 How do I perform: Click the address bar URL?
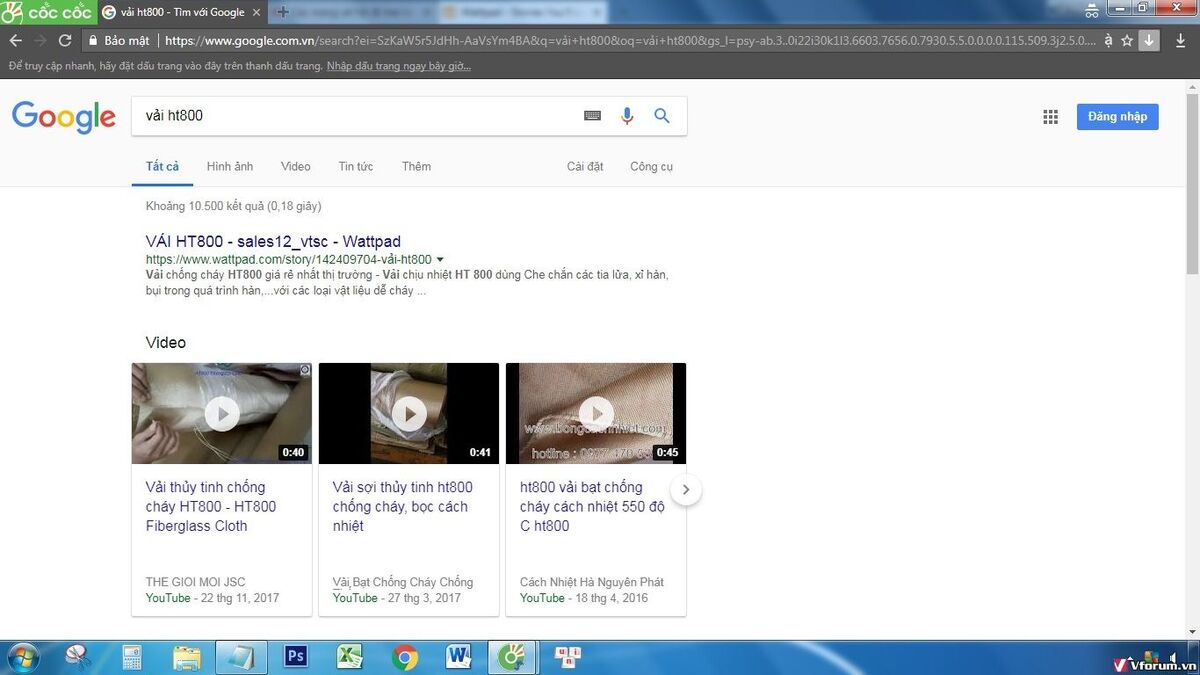coord(630,41)
